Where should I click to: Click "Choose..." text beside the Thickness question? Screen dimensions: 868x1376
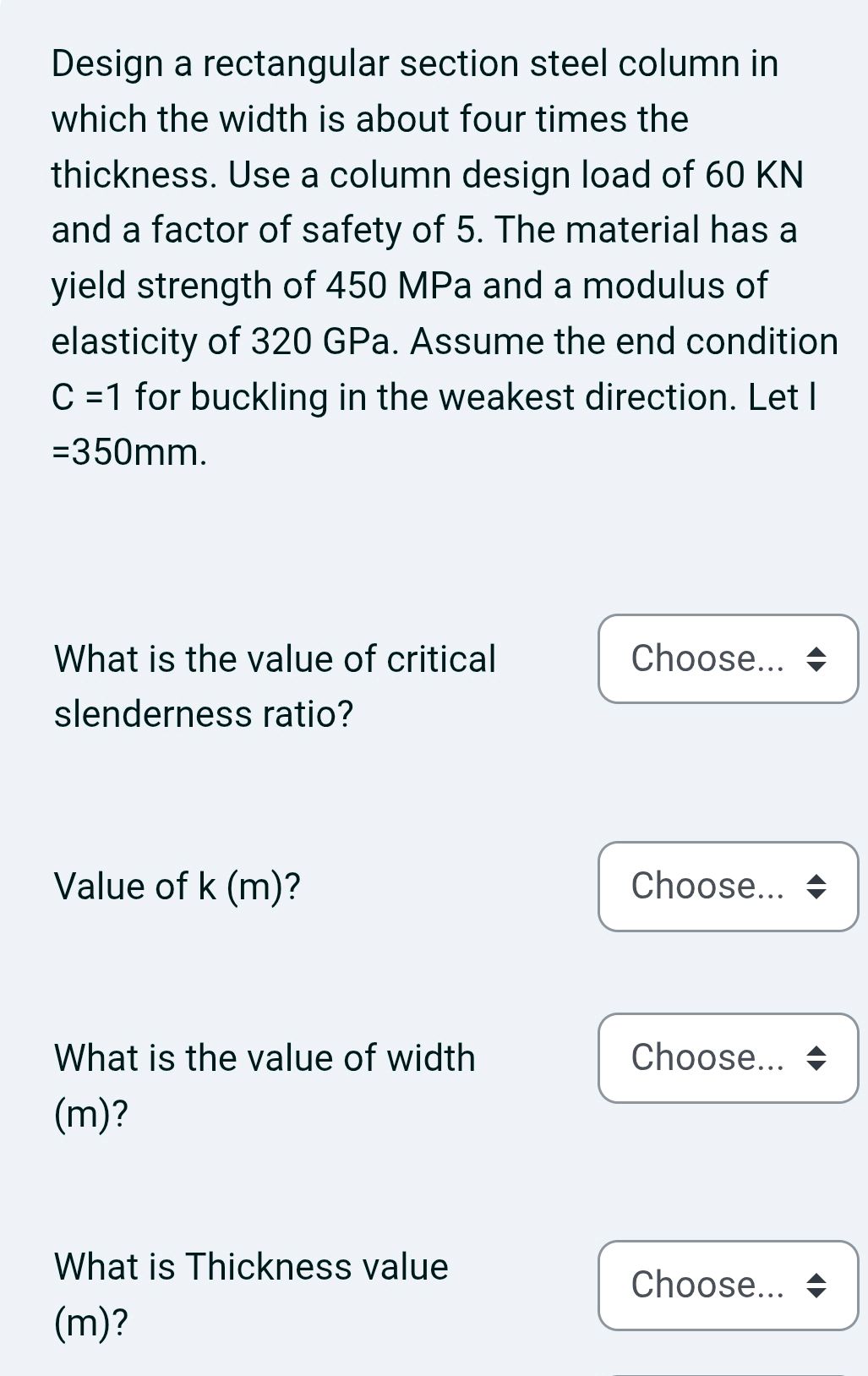(x=707, y=1286)
